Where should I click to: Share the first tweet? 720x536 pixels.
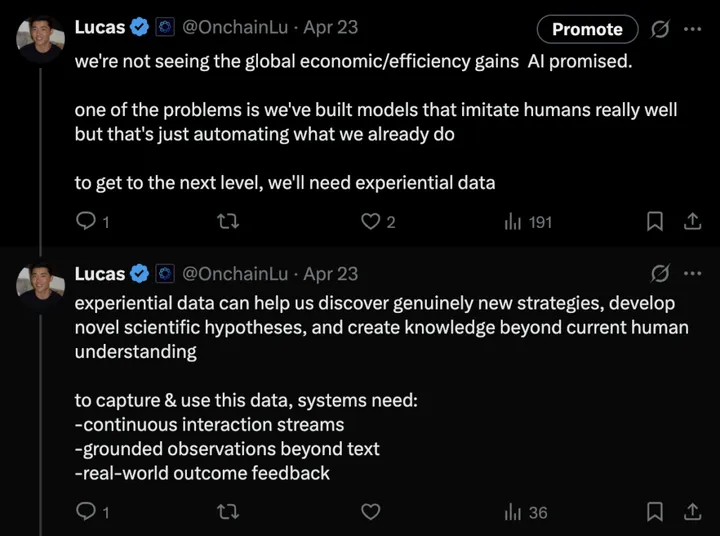click(x=691, y=222)
